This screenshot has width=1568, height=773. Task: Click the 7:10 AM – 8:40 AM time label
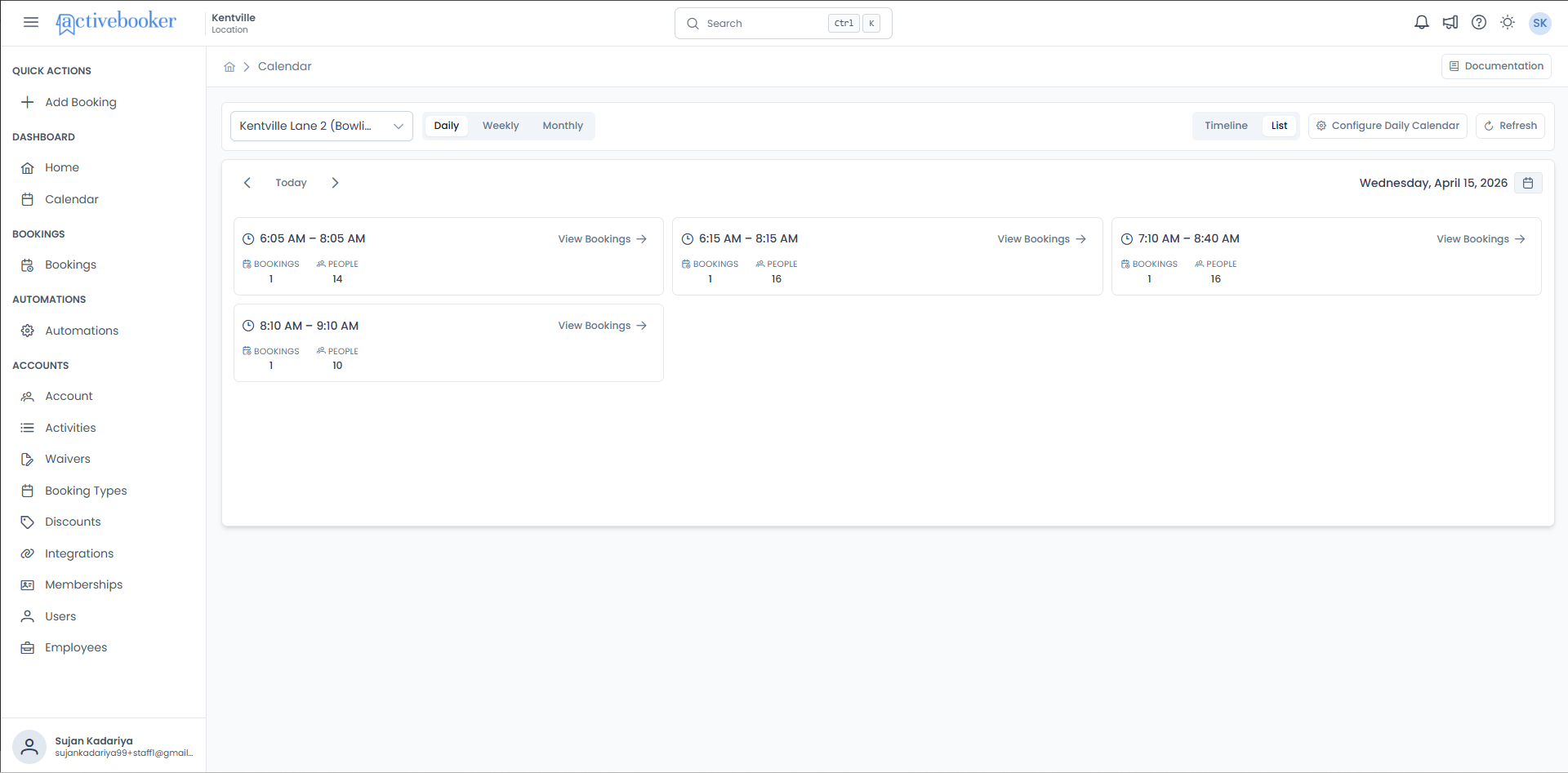[1188, 239]
